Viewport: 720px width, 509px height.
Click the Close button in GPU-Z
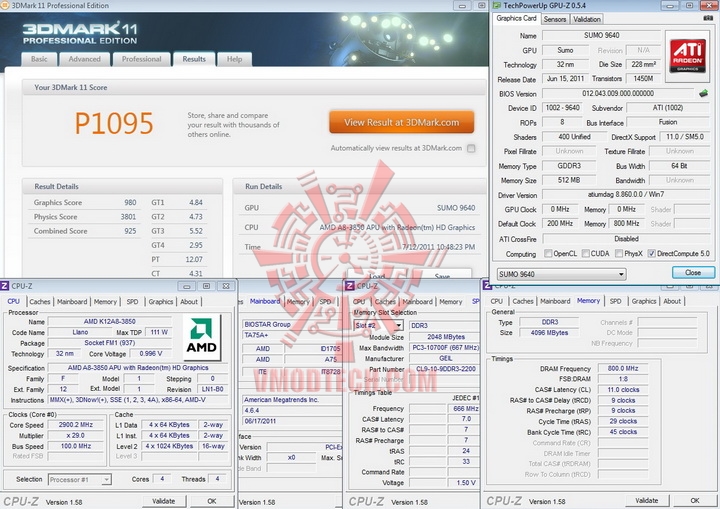coord(693,272)
